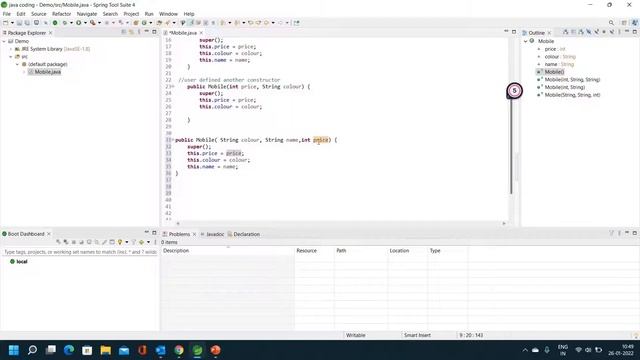This screenshot has width=640, height=360.
Task: Close the Mobile.java editor tab
Action: point(201,33)
